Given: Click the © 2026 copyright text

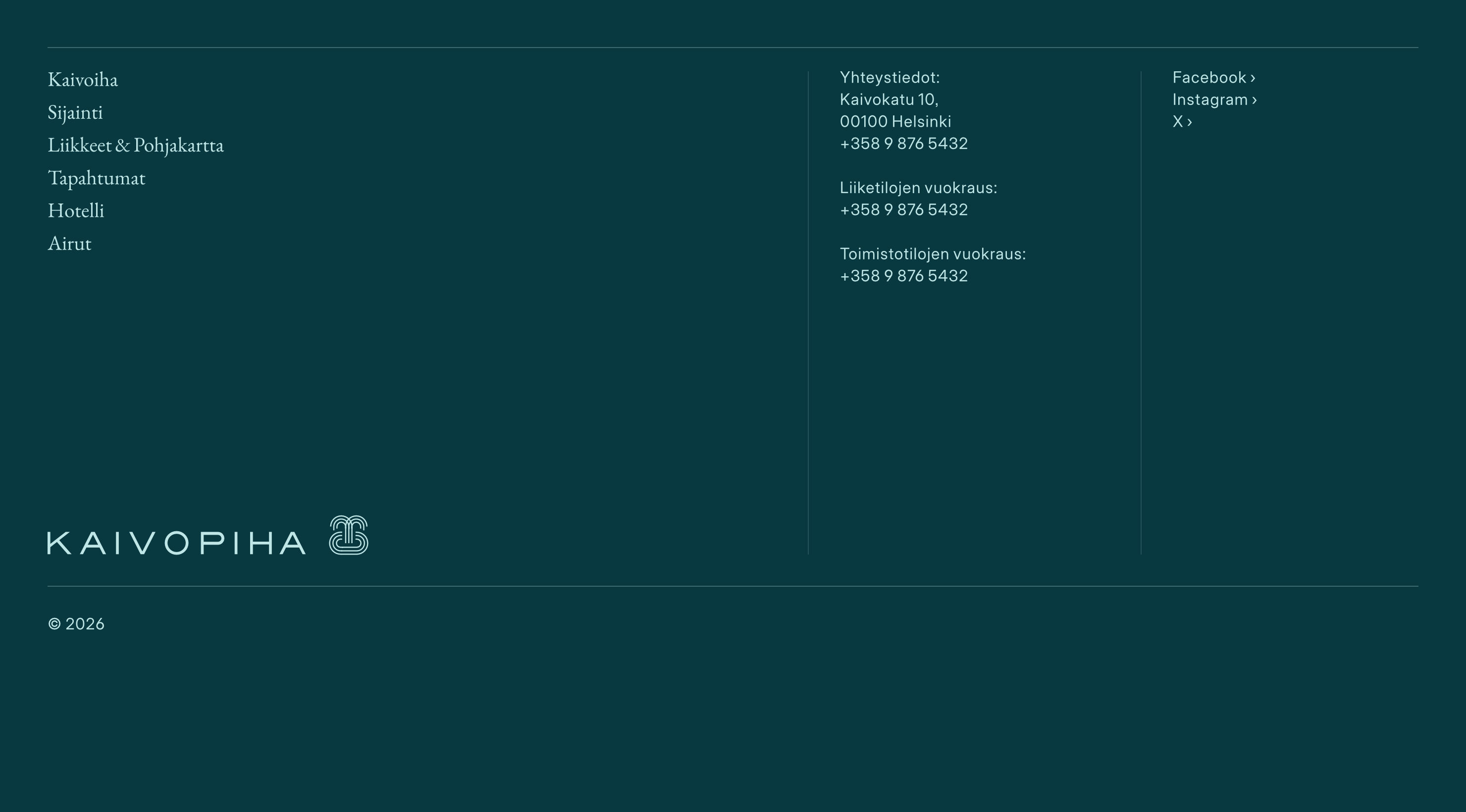Looking at the screenshot, I should point(76,624).
